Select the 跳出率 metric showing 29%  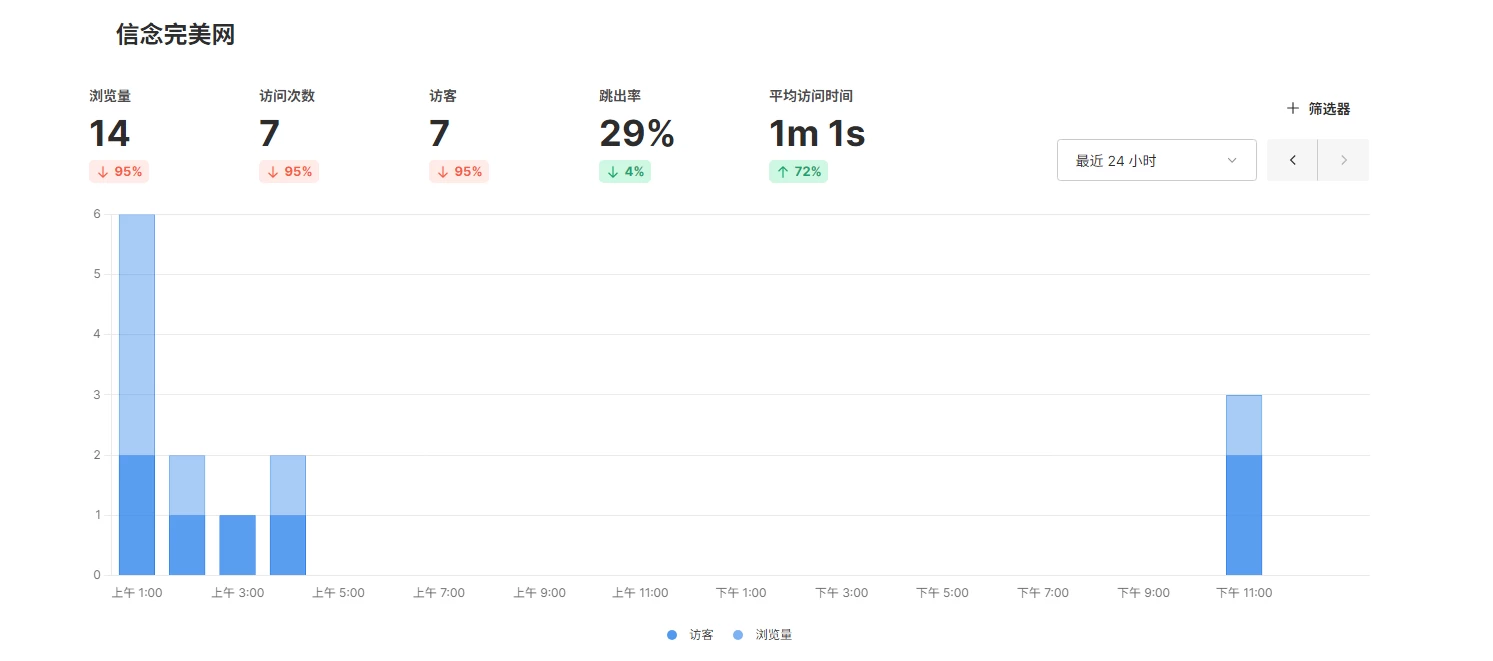click(x=636, y=133)
